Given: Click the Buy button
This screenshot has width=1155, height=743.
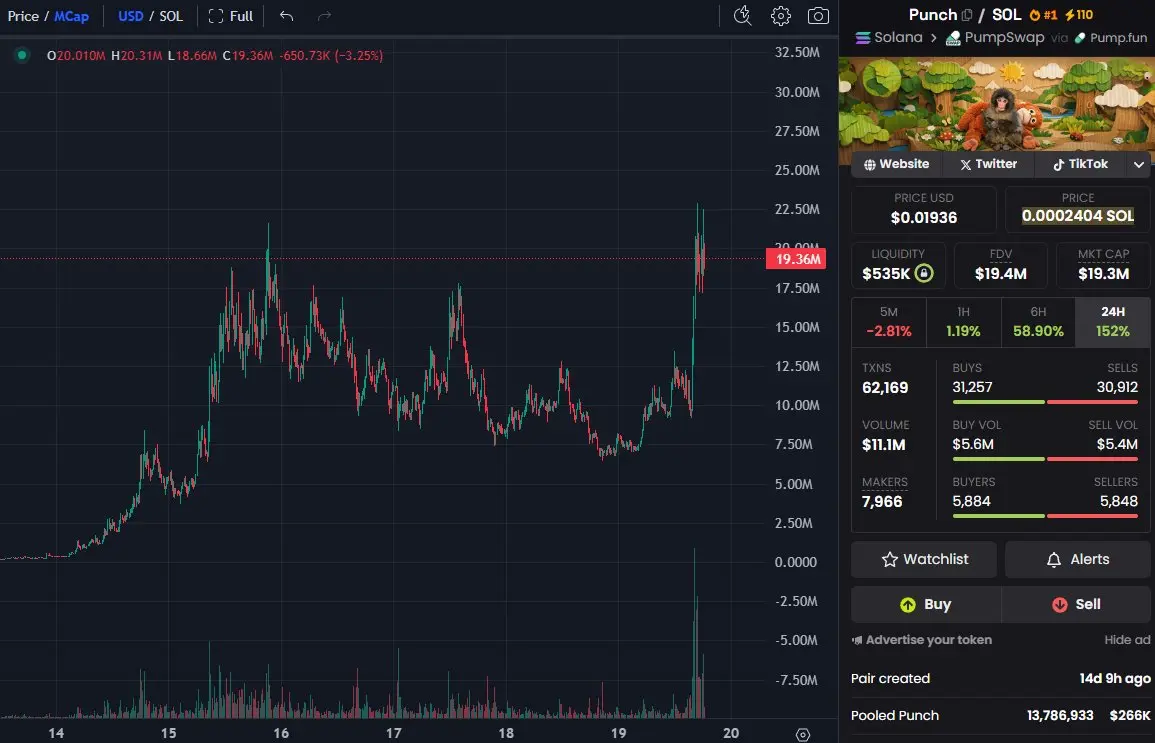Looking at the screenshot, I should 926,605.
